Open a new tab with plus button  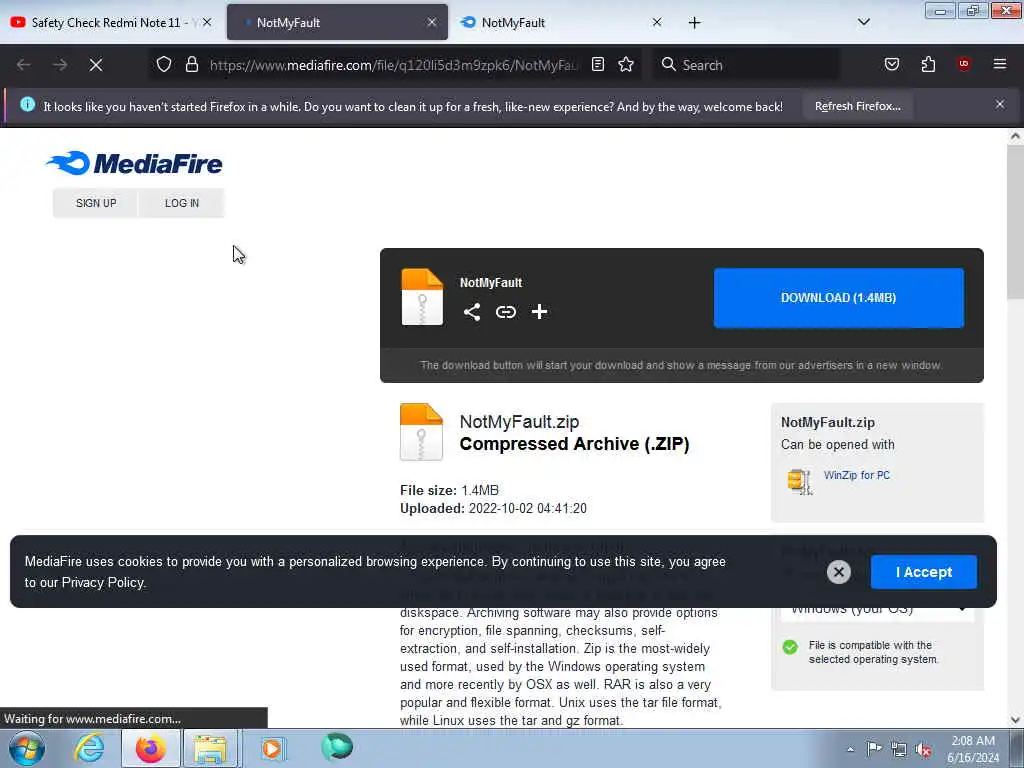(x=694, y=23)
